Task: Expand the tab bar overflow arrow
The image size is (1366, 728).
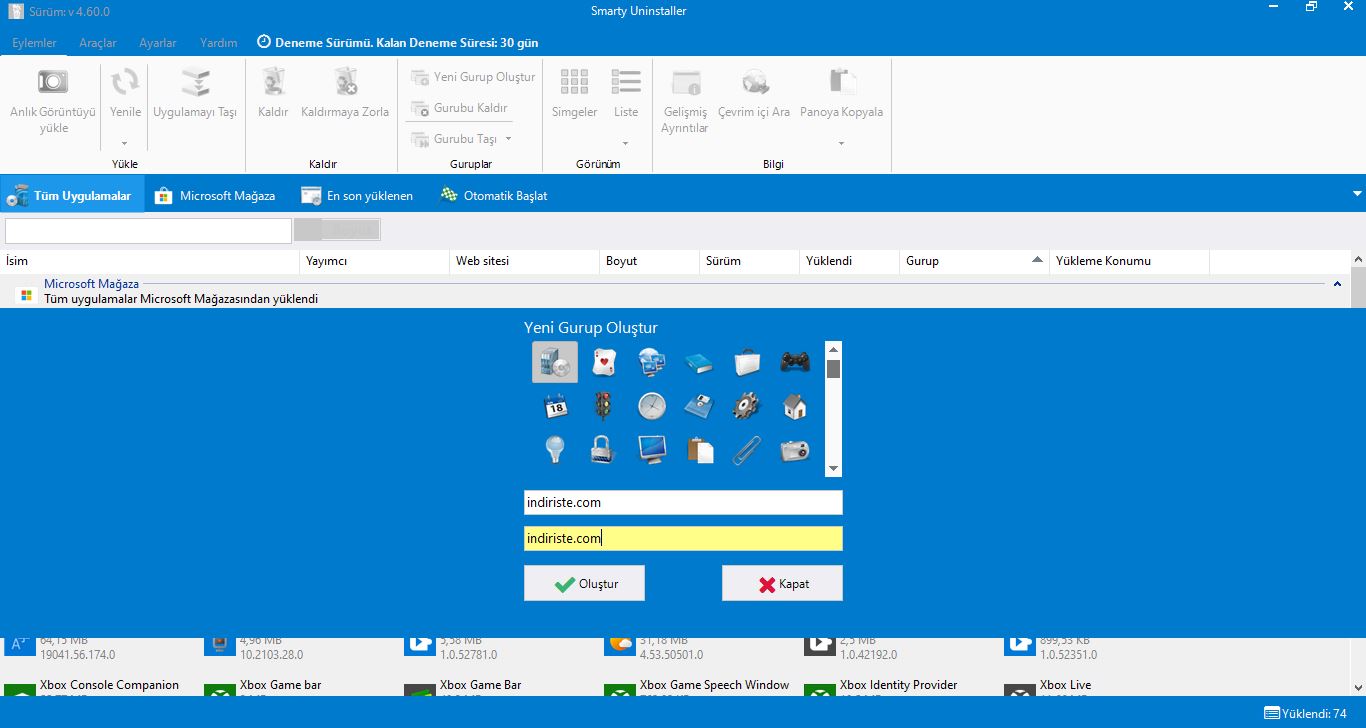Action: pyautogui.click(x=1357, y=193)
